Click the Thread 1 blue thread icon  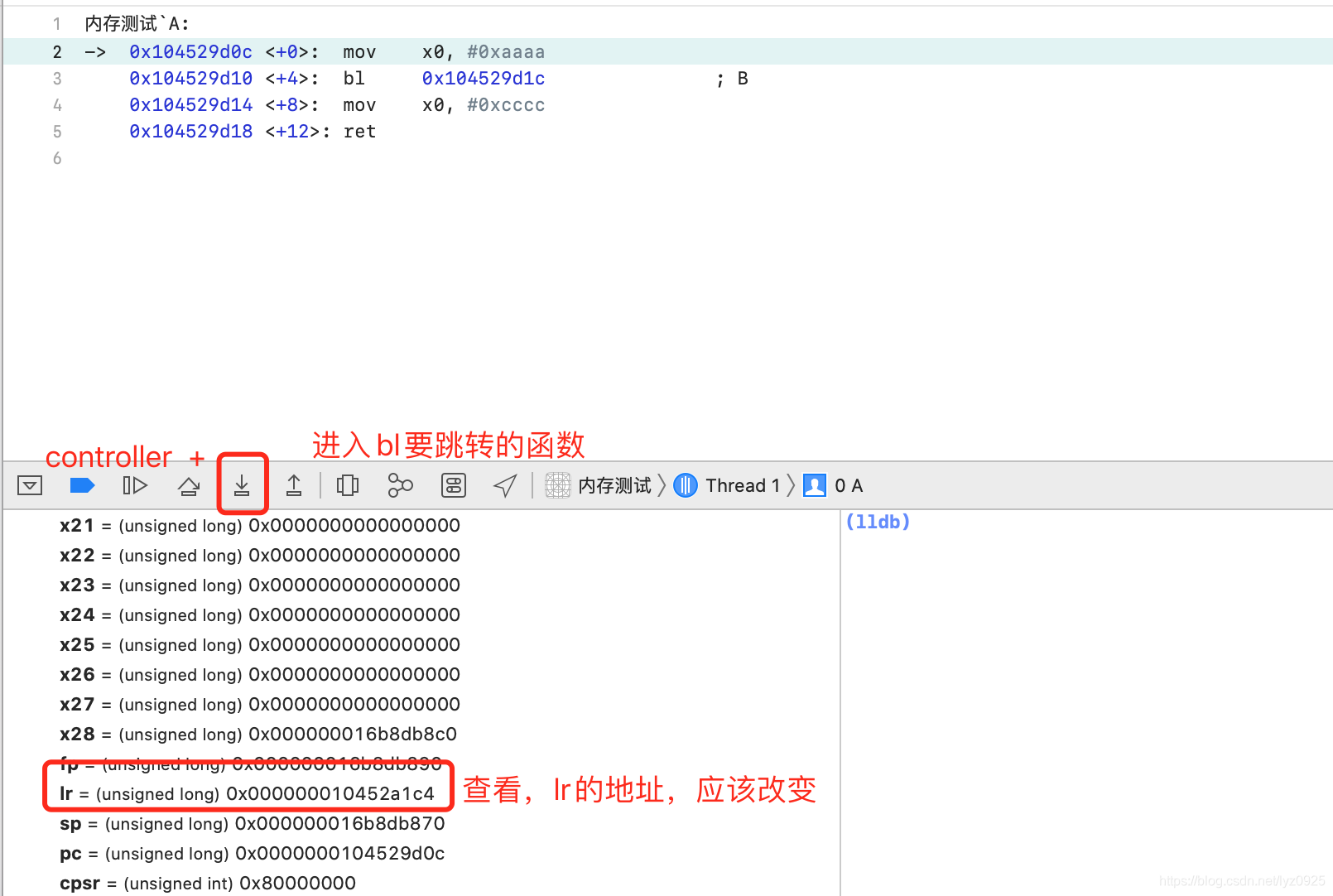pos(686,485)
